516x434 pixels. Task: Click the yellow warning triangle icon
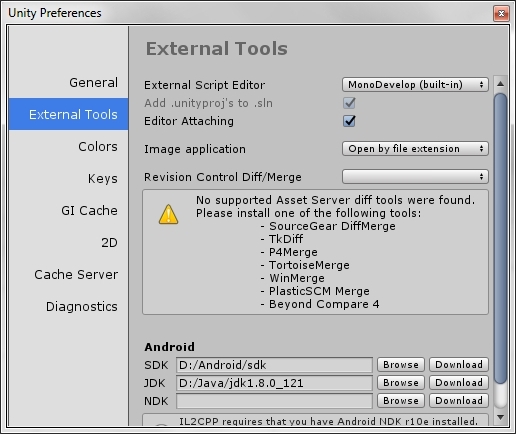(x=168, y=214)
